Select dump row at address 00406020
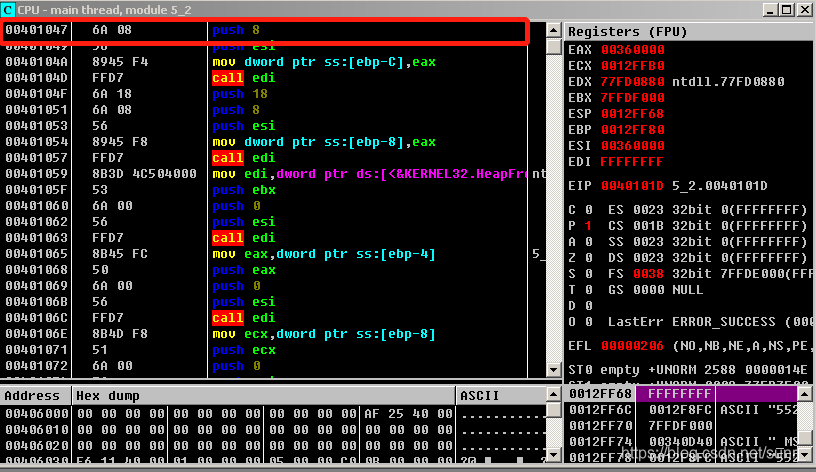 (273, 446)
